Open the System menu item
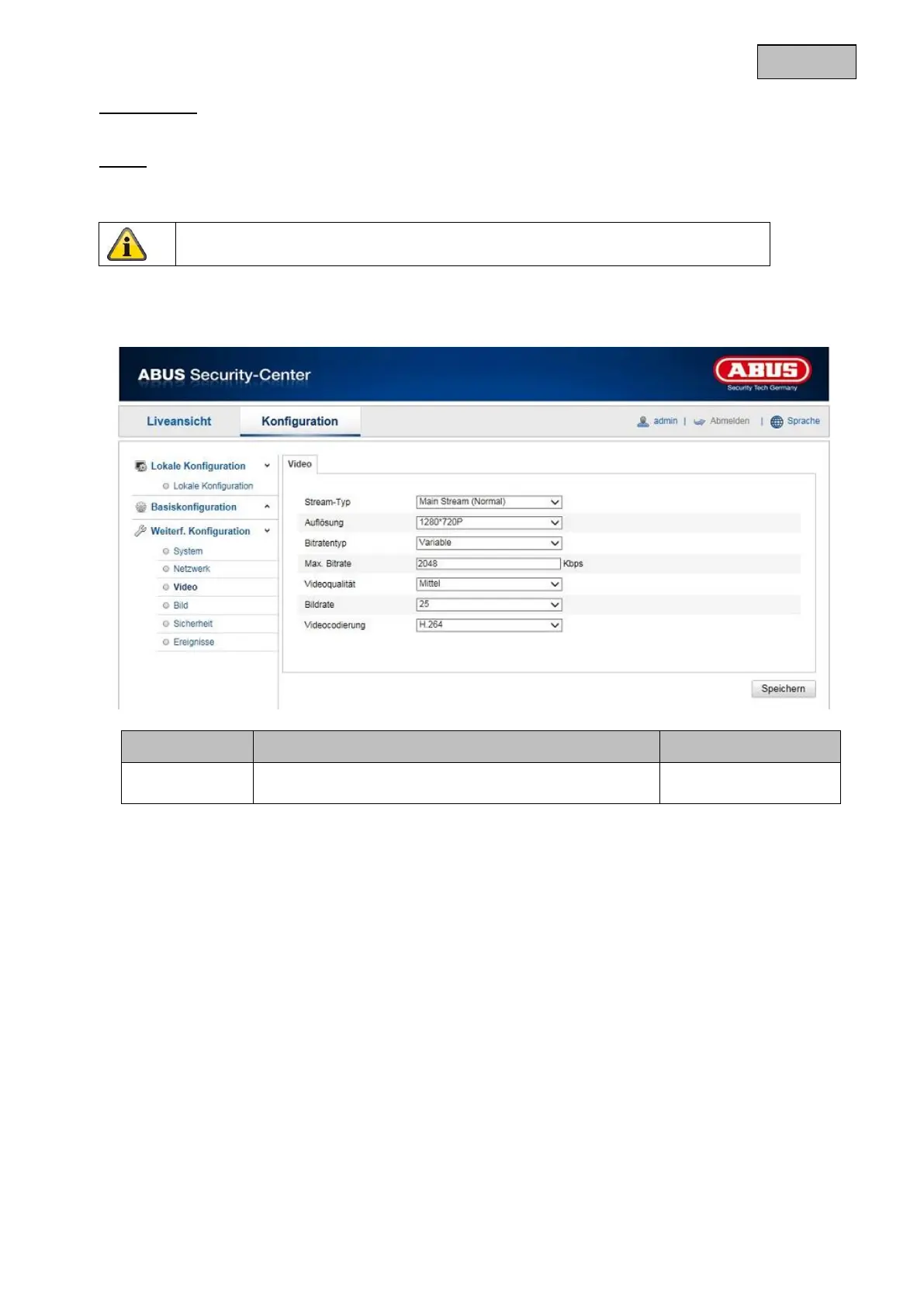924x1307 pixels. click(x=188, y=551)
